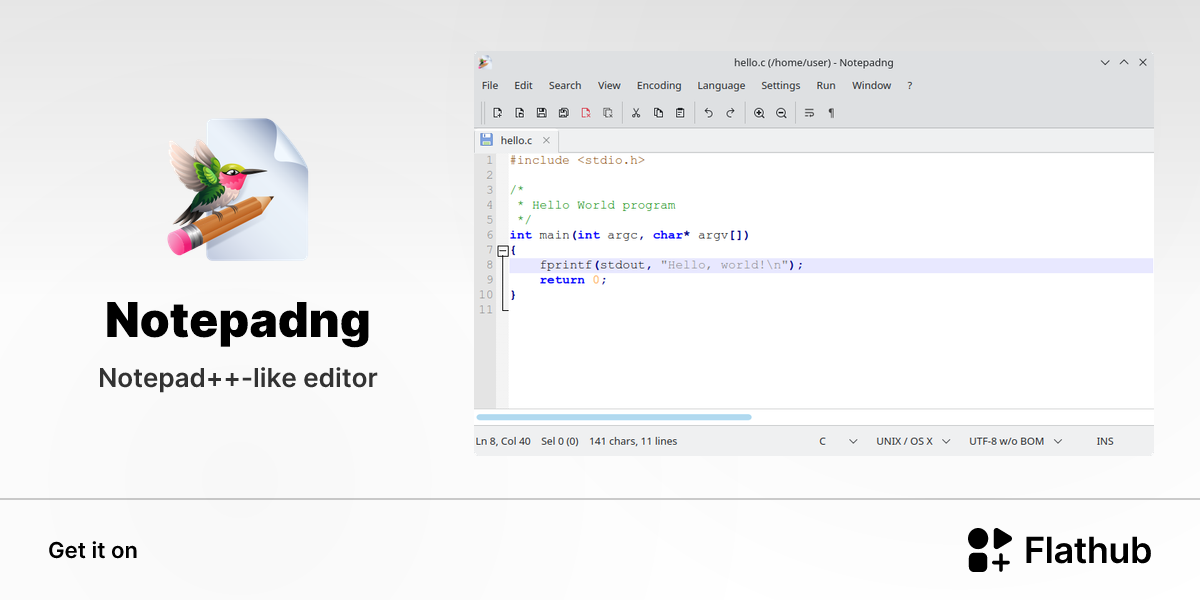Open the Window menu
Viewport: 1200px width, 600px height.
click(x=871, y=86)
